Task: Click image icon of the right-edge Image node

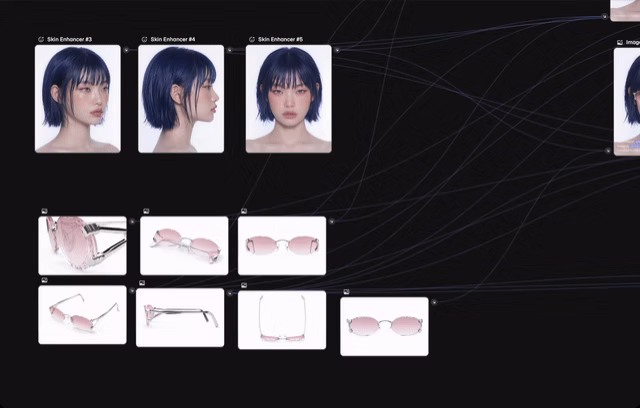Action: pos(620,42)
